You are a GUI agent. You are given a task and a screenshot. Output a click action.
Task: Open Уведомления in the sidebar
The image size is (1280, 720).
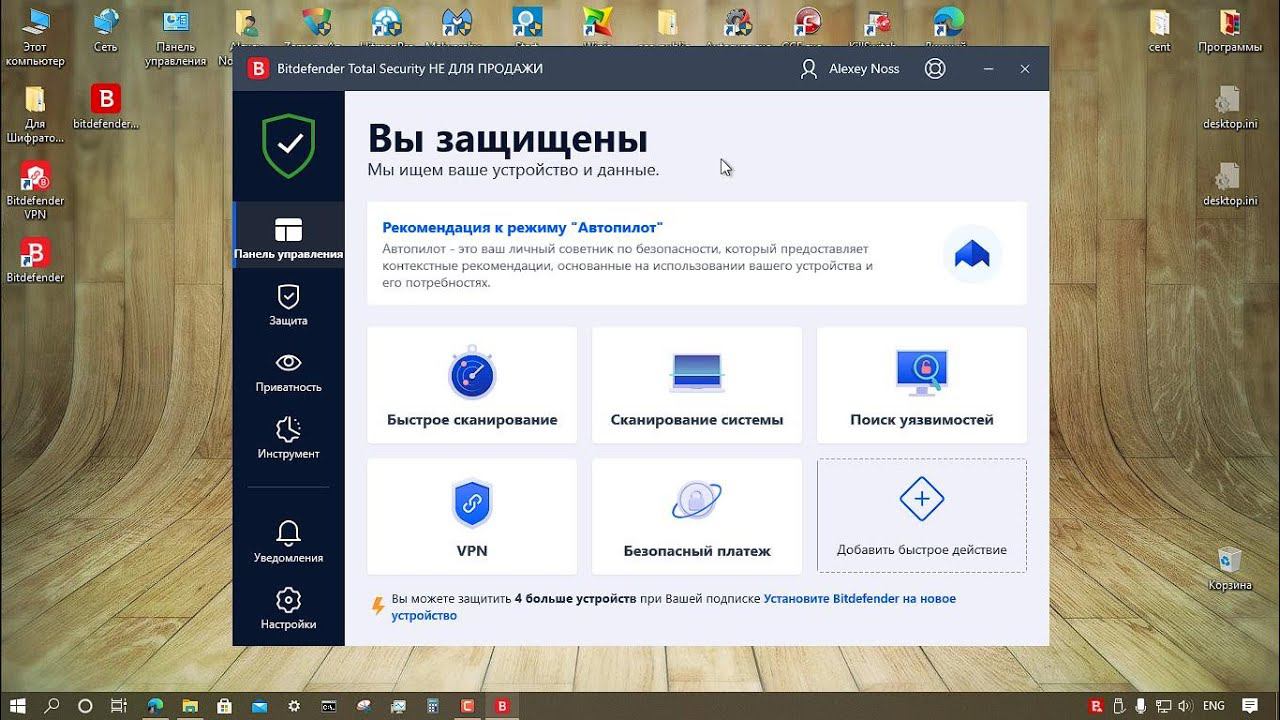(x=288, y=541)
